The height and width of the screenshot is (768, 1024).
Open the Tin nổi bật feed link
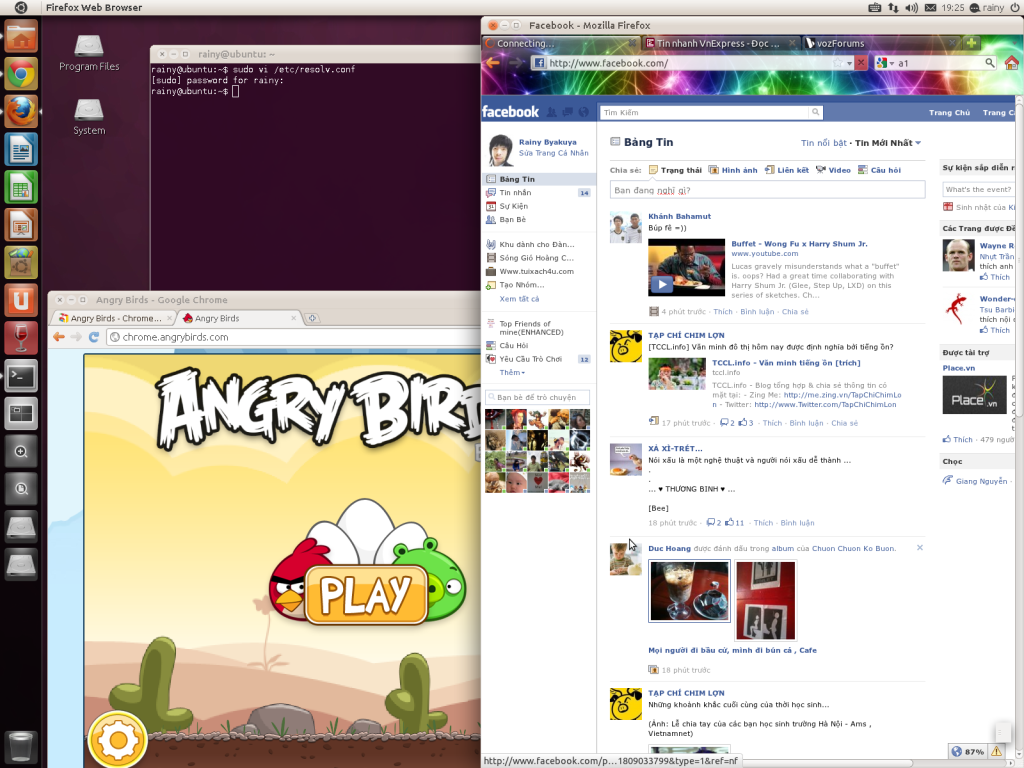click(x=824, y=143)
